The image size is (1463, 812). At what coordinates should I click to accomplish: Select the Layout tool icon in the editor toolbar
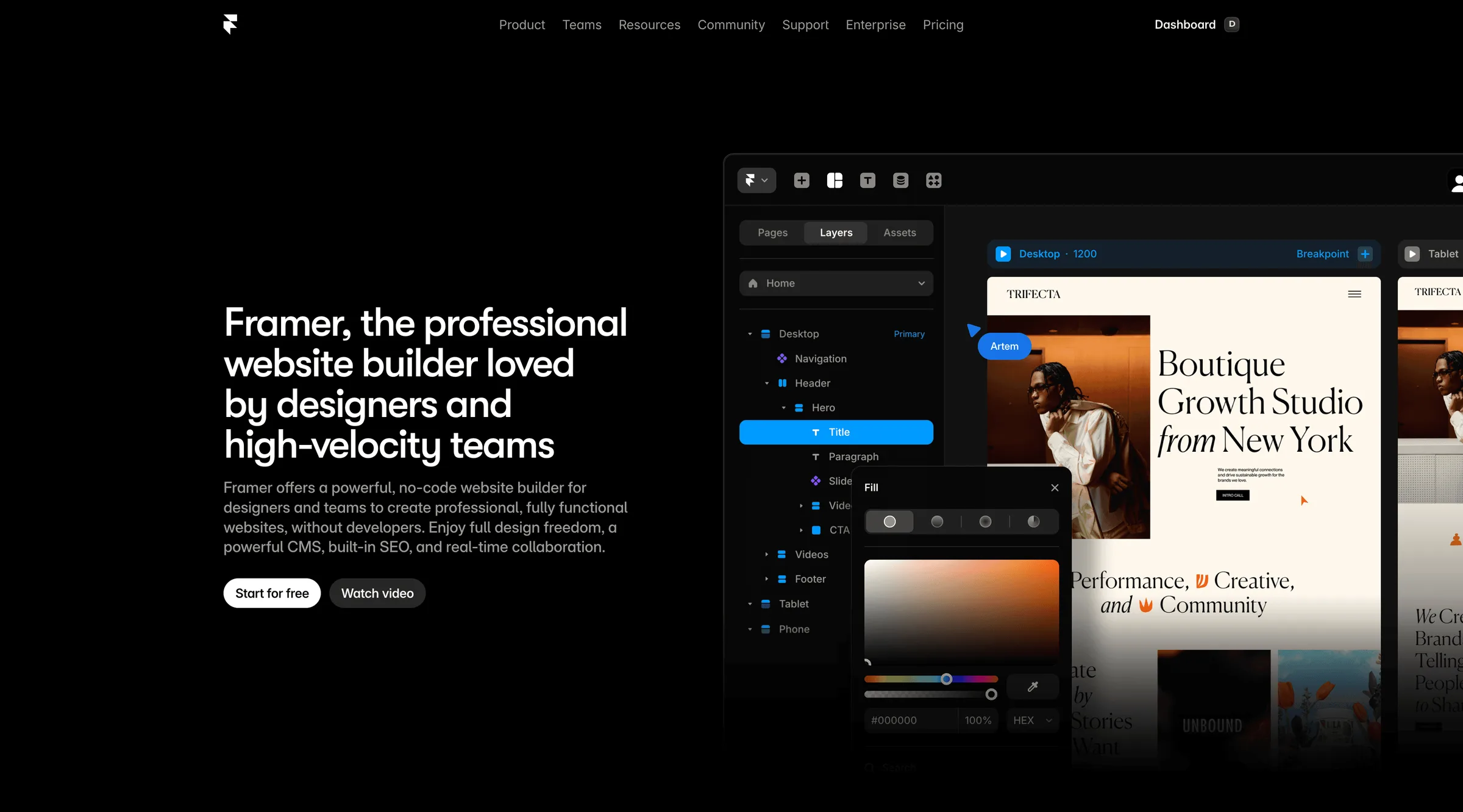(835, 180)
